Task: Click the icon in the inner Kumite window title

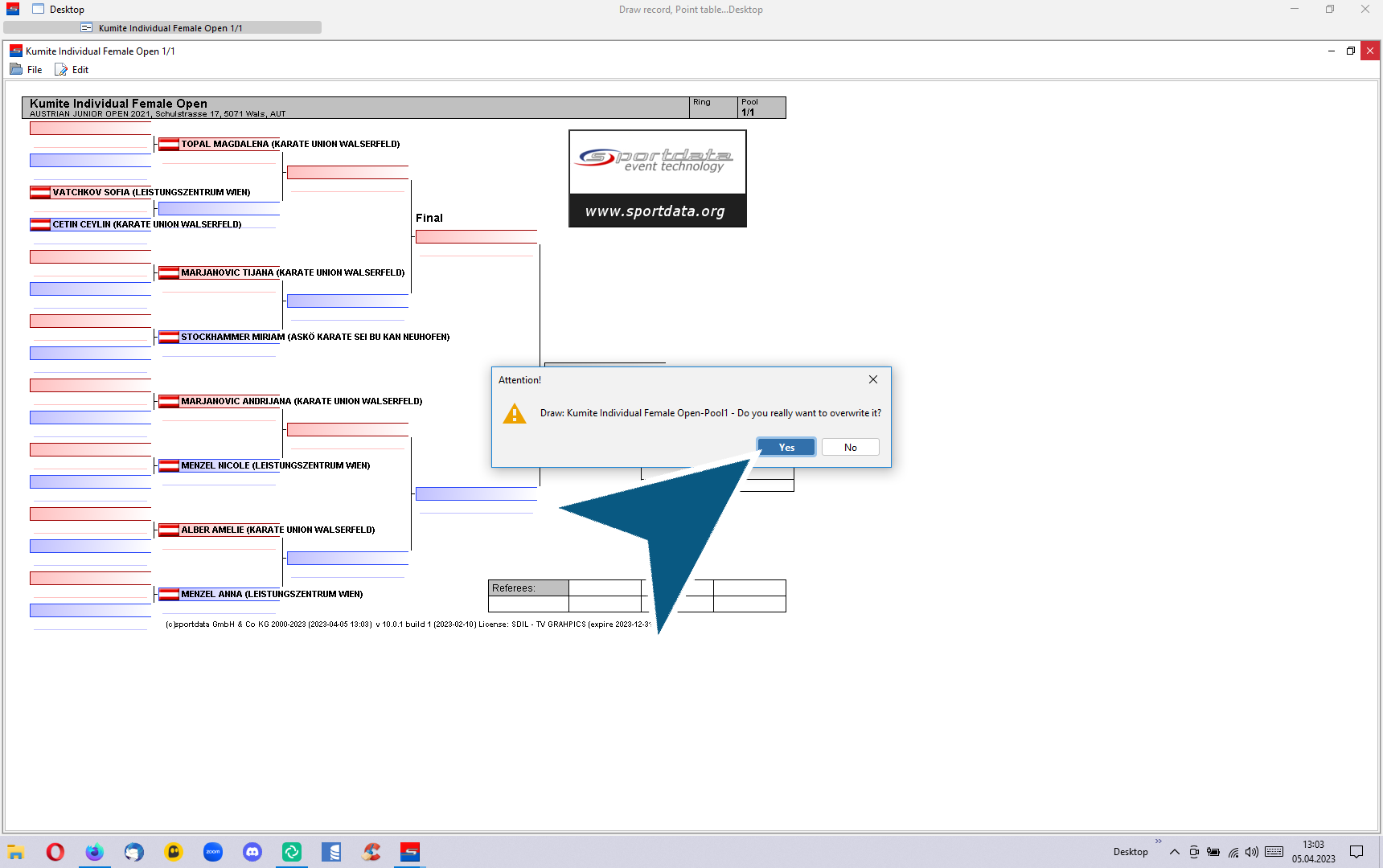Action: pos(16,51)
